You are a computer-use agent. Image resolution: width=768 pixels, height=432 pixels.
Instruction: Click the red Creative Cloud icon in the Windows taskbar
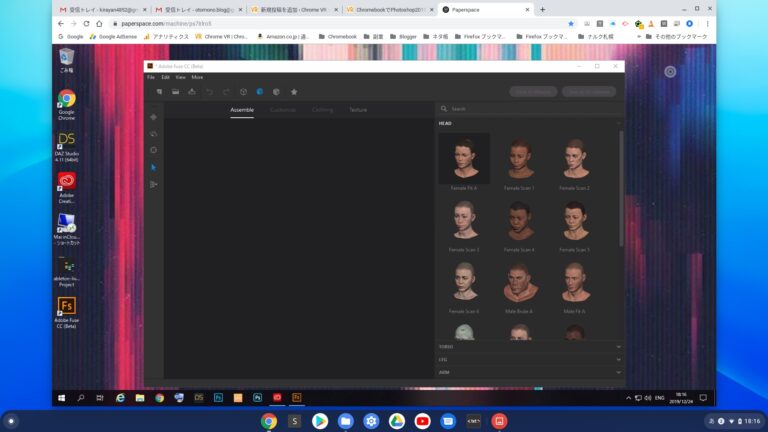click(x=277, y=398)
